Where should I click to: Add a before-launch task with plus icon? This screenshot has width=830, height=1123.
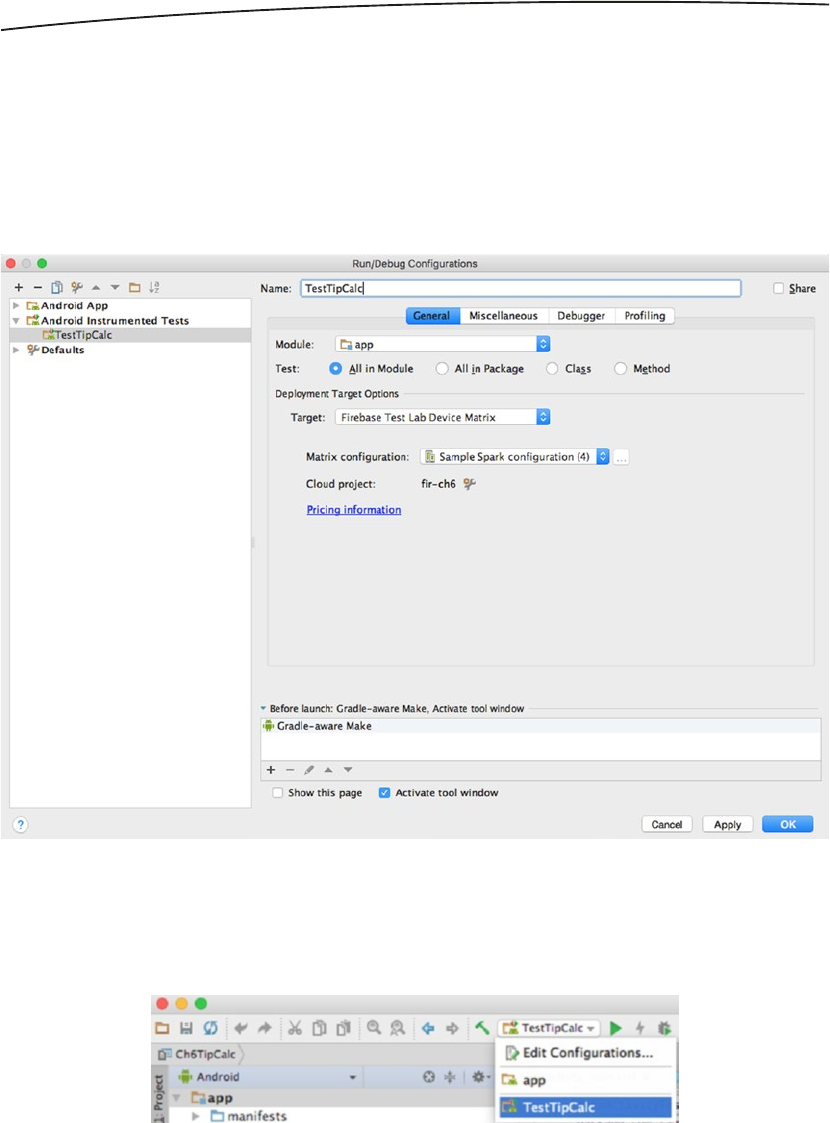point(271,770)
